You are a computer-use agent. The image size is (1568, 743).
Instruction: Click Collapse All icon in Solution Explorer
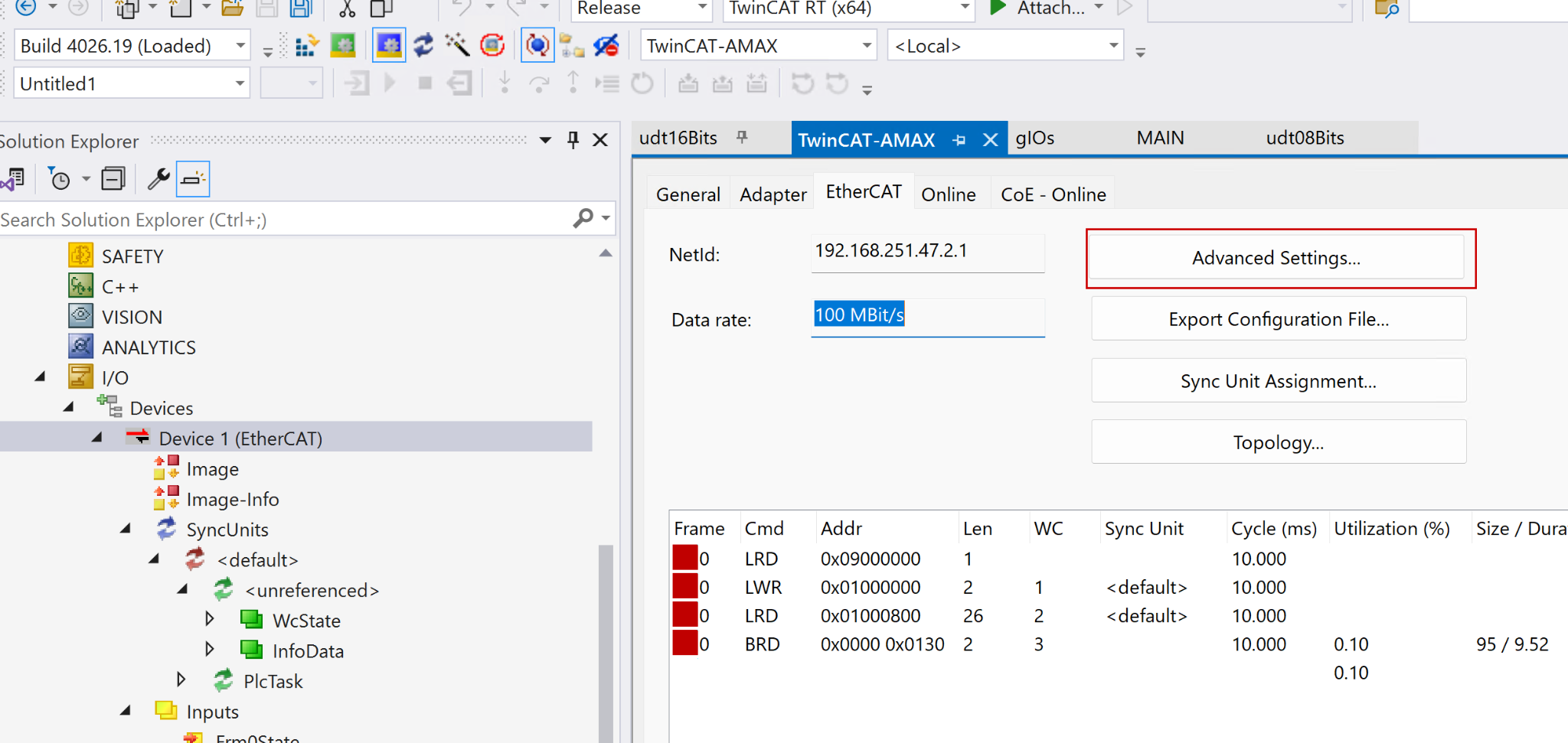[113, 179]
